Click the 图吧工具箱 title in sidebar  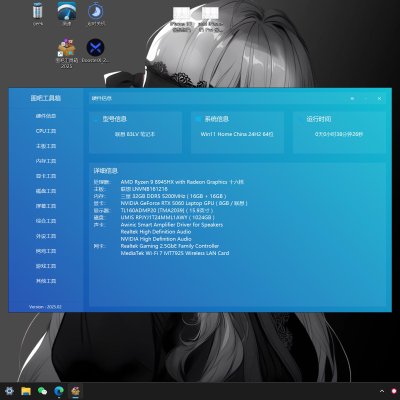point(46,98)
